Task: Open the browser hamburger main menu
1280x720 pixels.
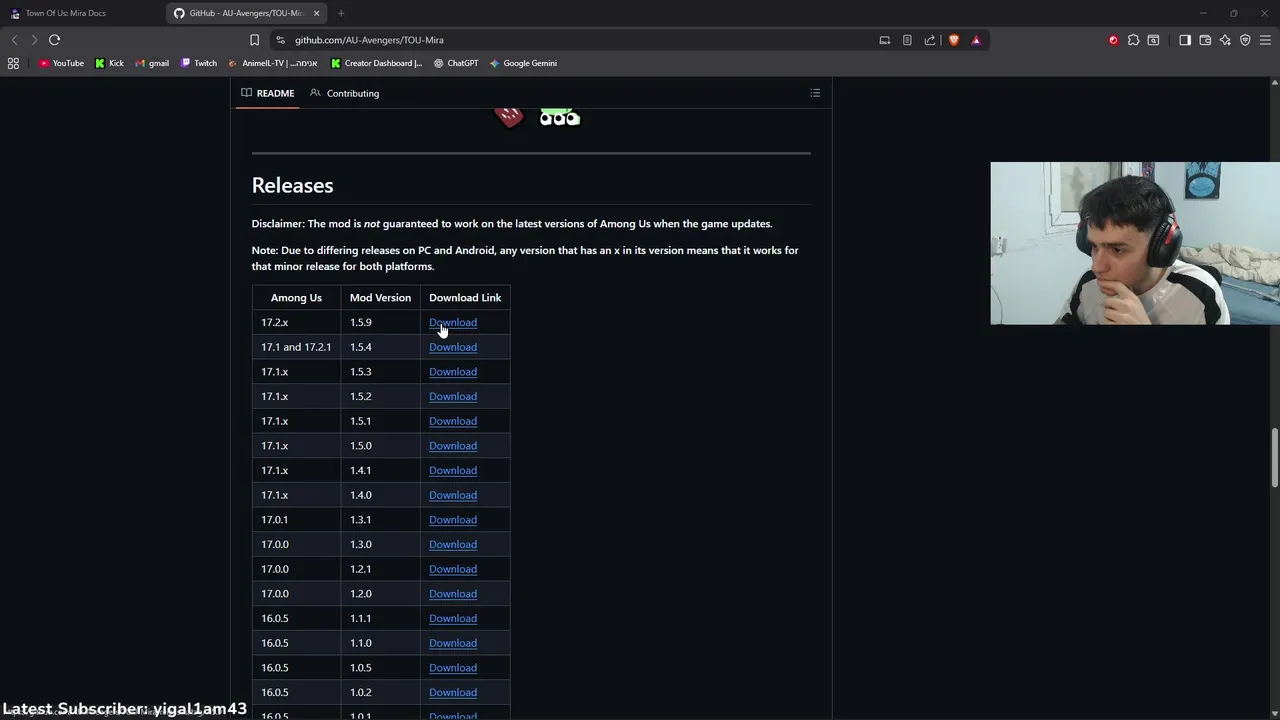Action: (1265, 40)
